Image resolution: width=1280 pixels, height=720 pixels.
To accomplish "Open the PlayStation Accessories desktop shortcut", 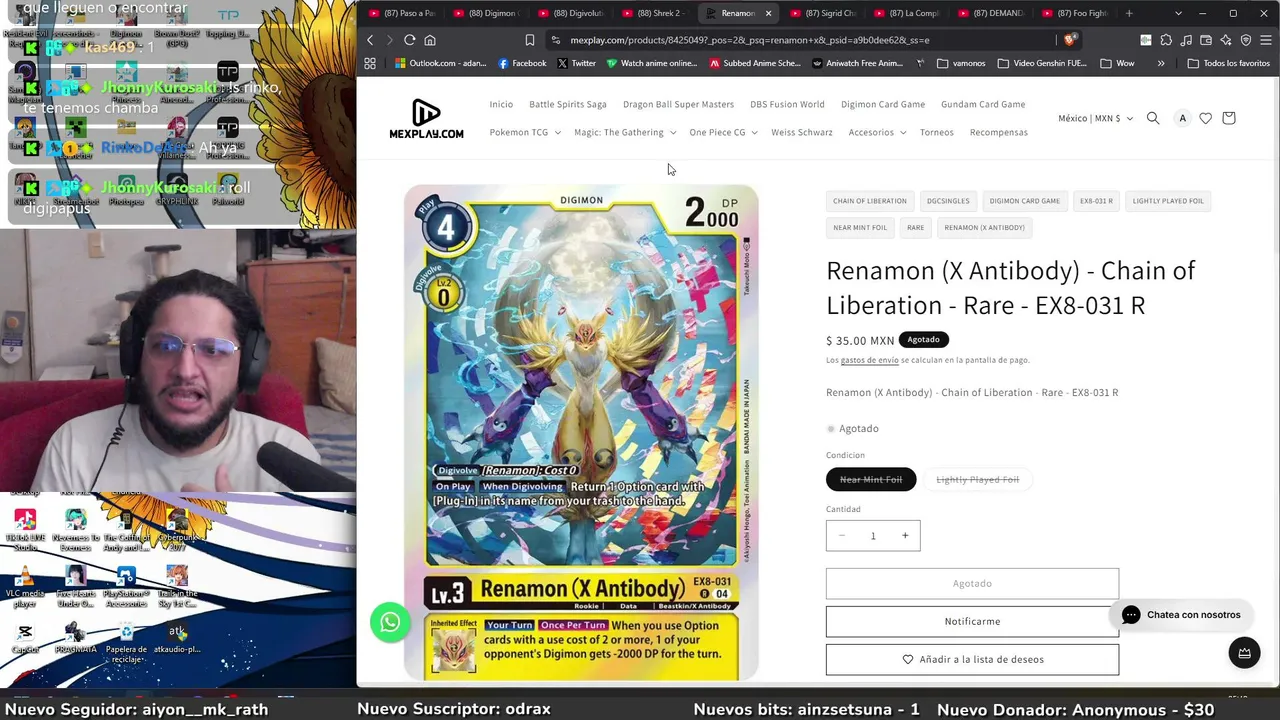I will click(126, 587).
